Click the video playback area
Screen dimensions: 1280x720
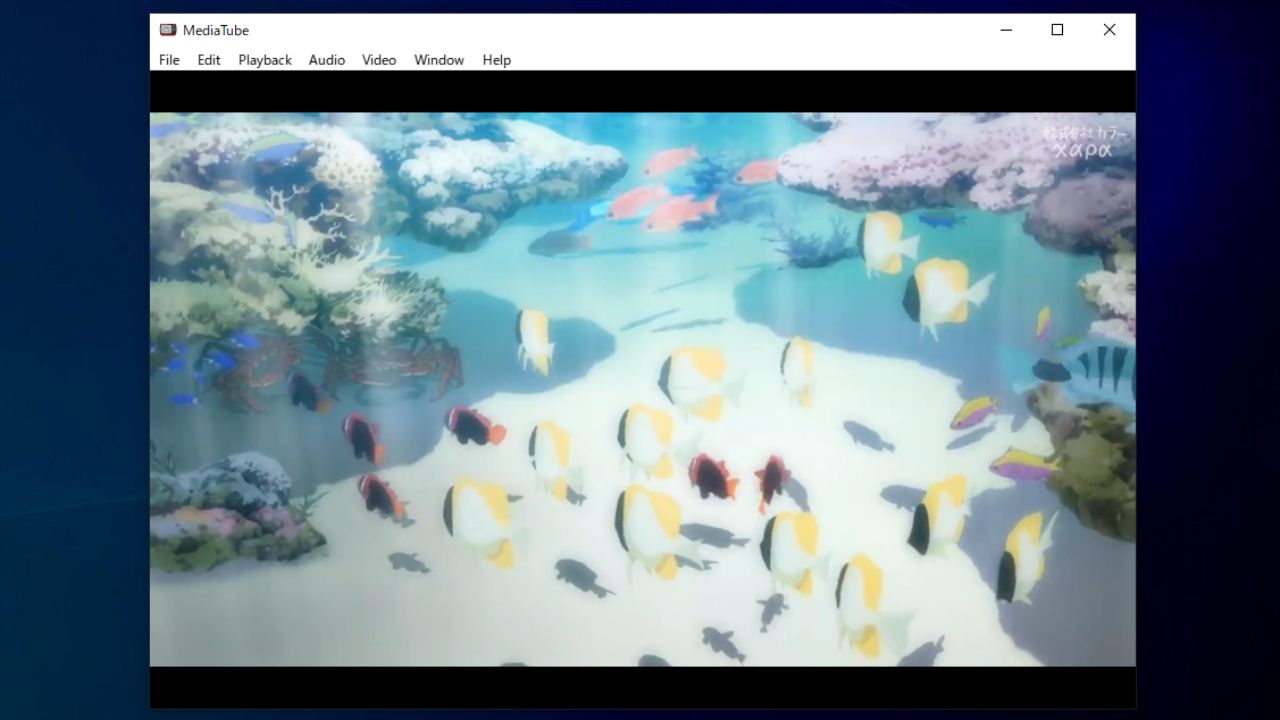click(x=643, y=389)
